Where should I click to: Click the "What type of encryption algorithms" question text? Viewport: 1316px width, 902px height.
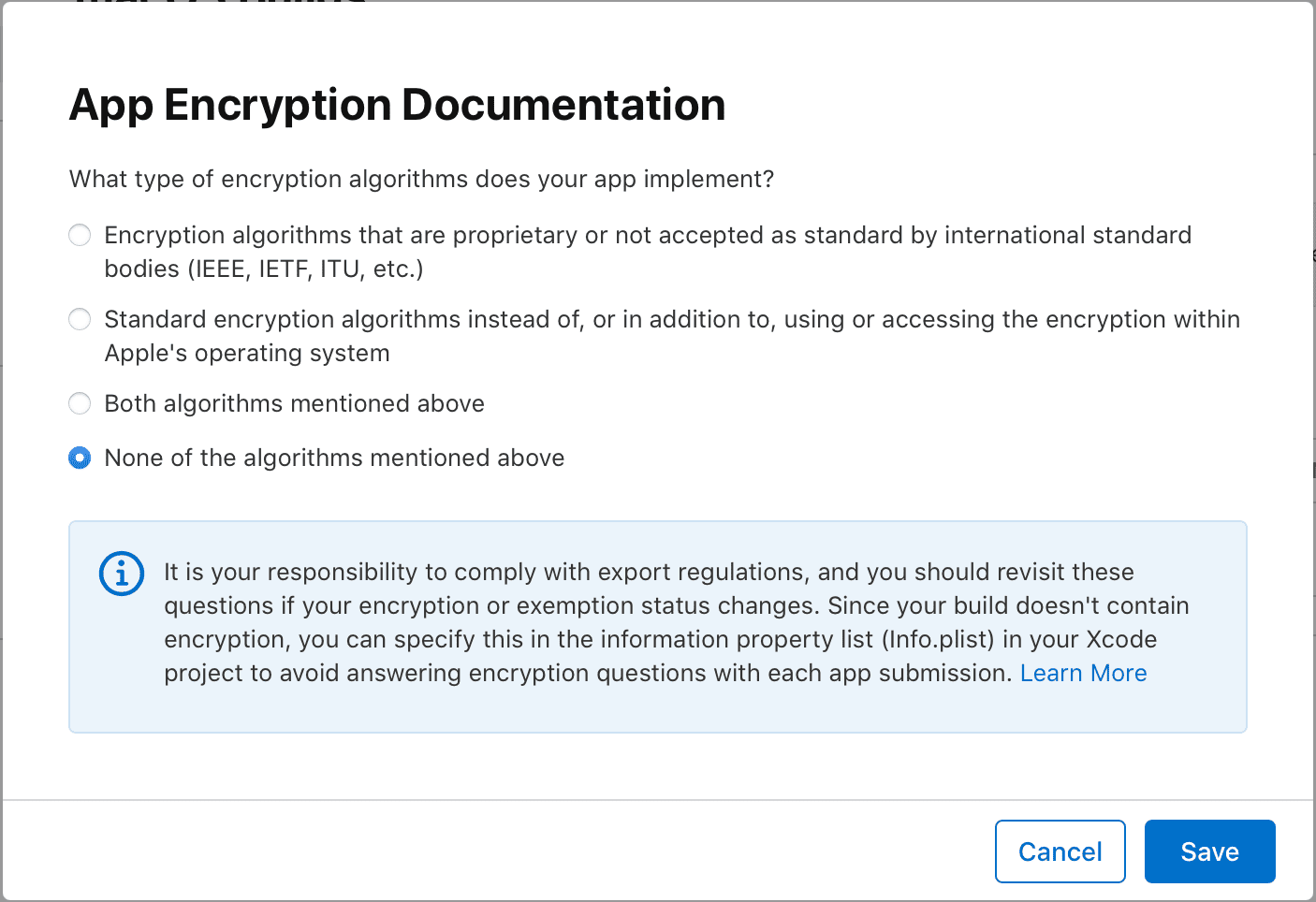pyautogui.click(x=421, y=179)
